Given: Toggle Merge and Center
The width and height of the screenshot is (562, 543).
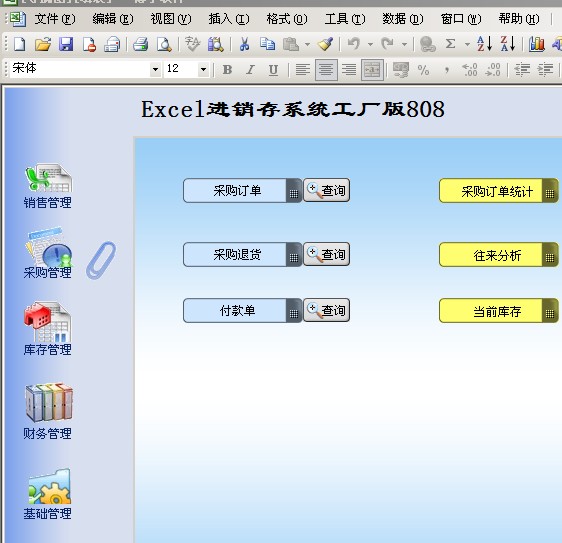Looking at the screenshot, I should [x=372, y=70].
